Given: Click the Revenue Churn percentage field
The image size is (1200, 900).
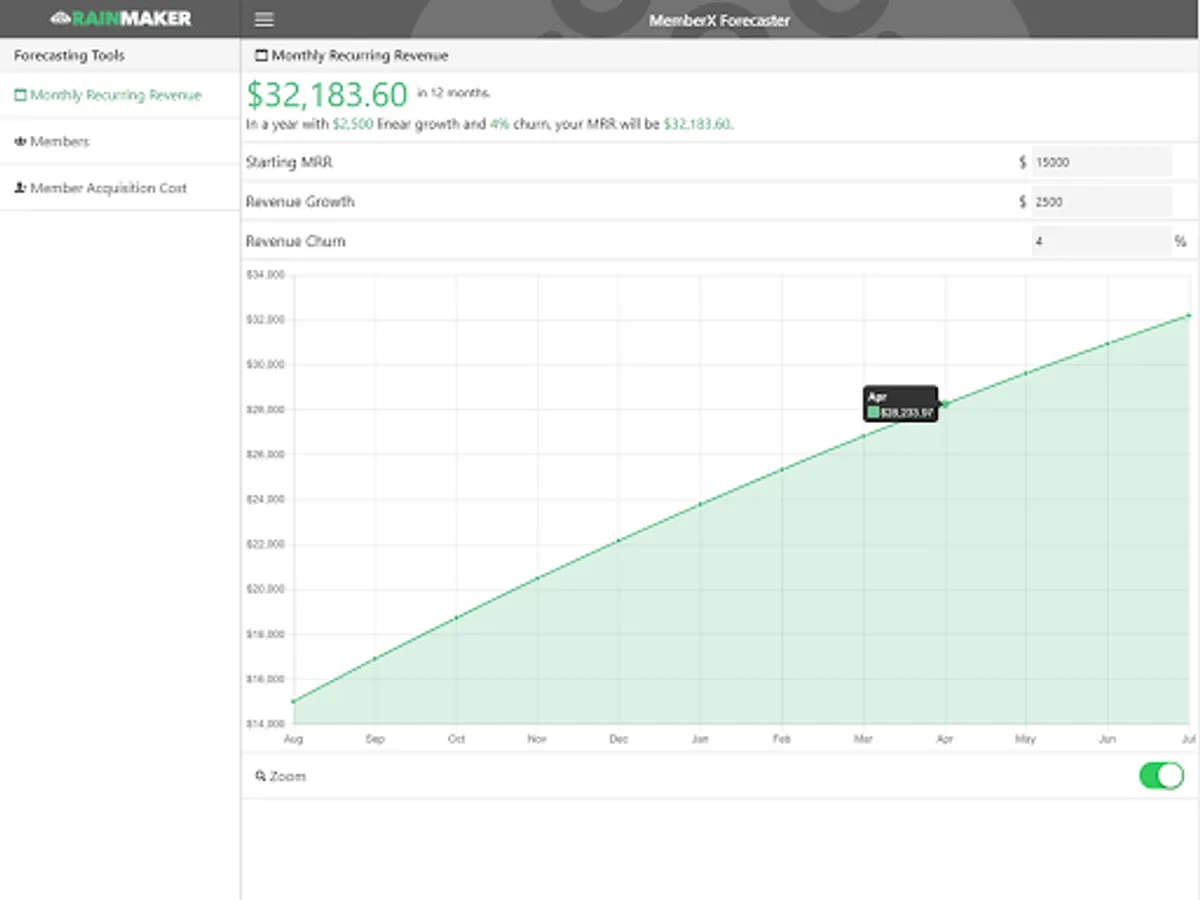Looking at the screenshot, I should click(x=1101, y=241).
